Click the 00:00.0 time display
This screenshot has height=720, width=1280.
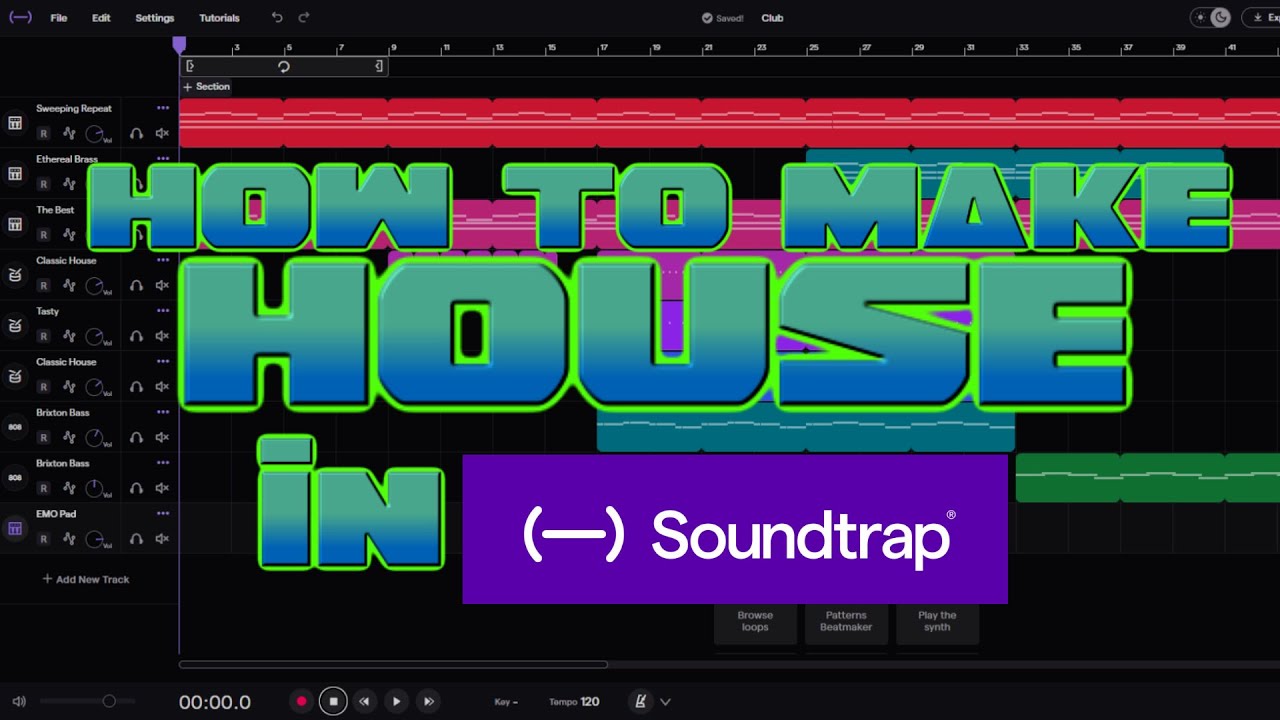(x=215, y=702)
